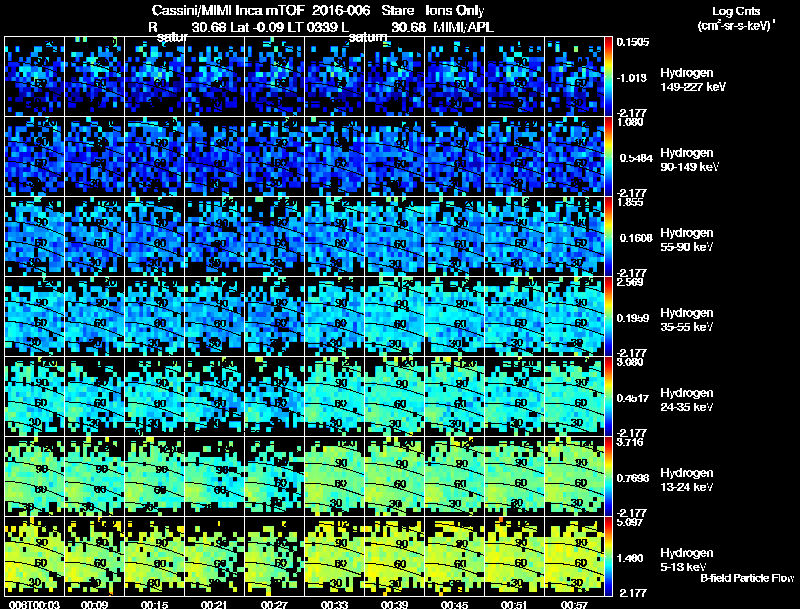Click the Hydrogen 90-149 keV color bar
The image size is (800, 609).
click(x=608, y=157)
